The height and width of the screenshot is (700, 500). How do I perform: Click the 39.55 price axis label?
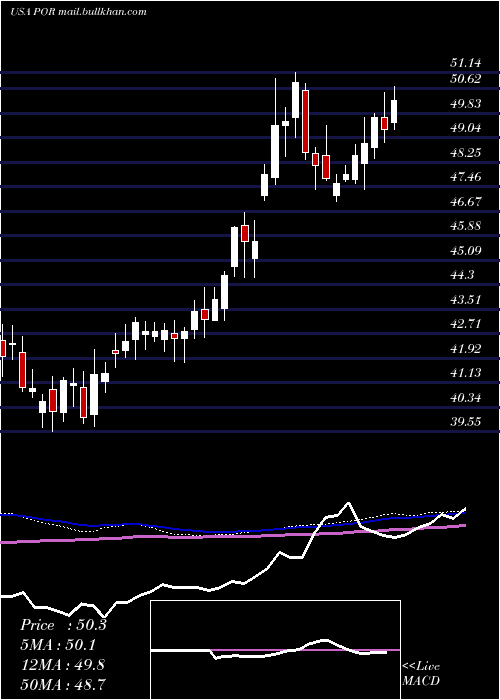[x=465, y=422]
